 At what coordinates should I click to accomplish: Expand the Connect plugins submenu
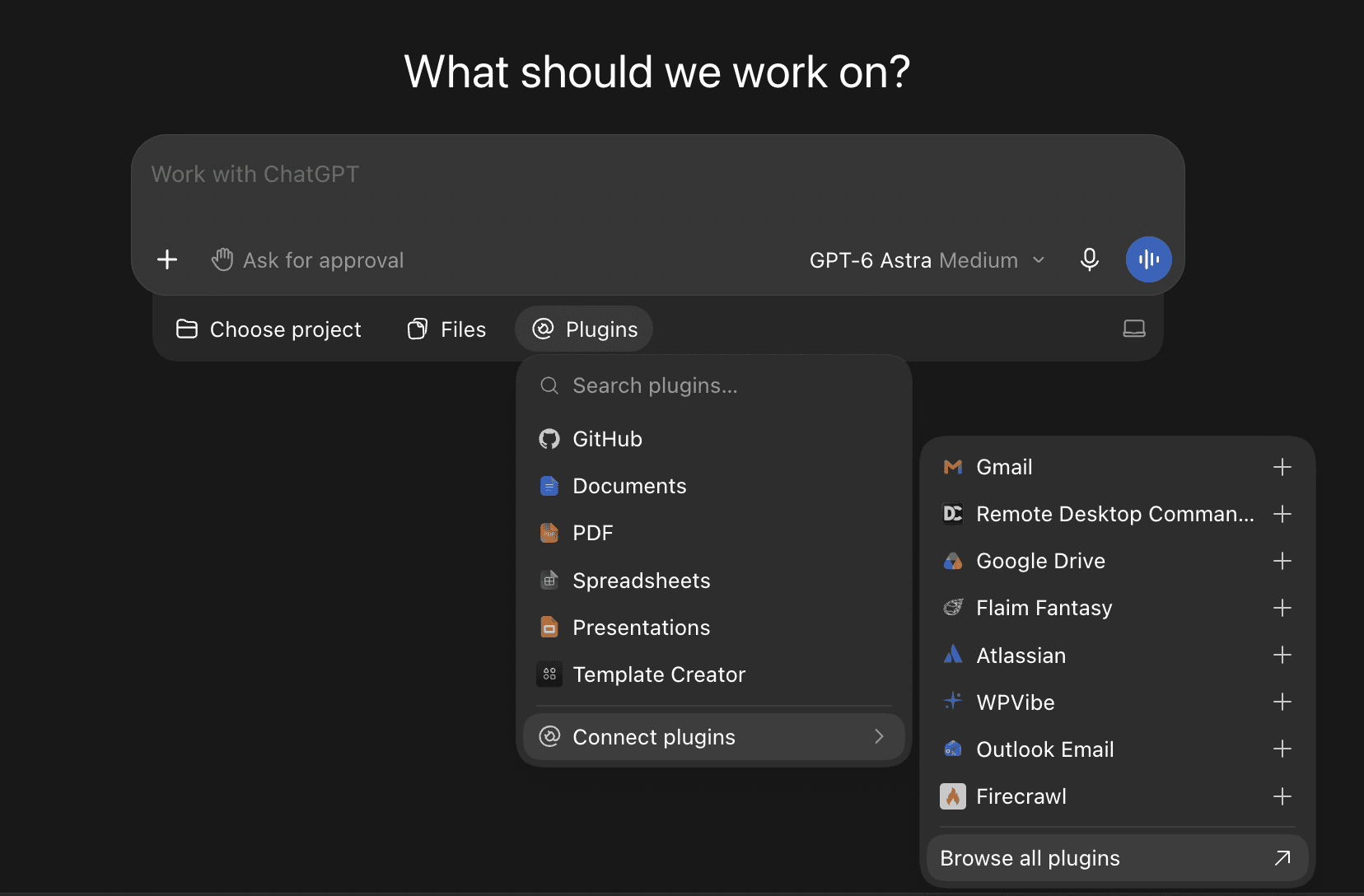[714, 736]
